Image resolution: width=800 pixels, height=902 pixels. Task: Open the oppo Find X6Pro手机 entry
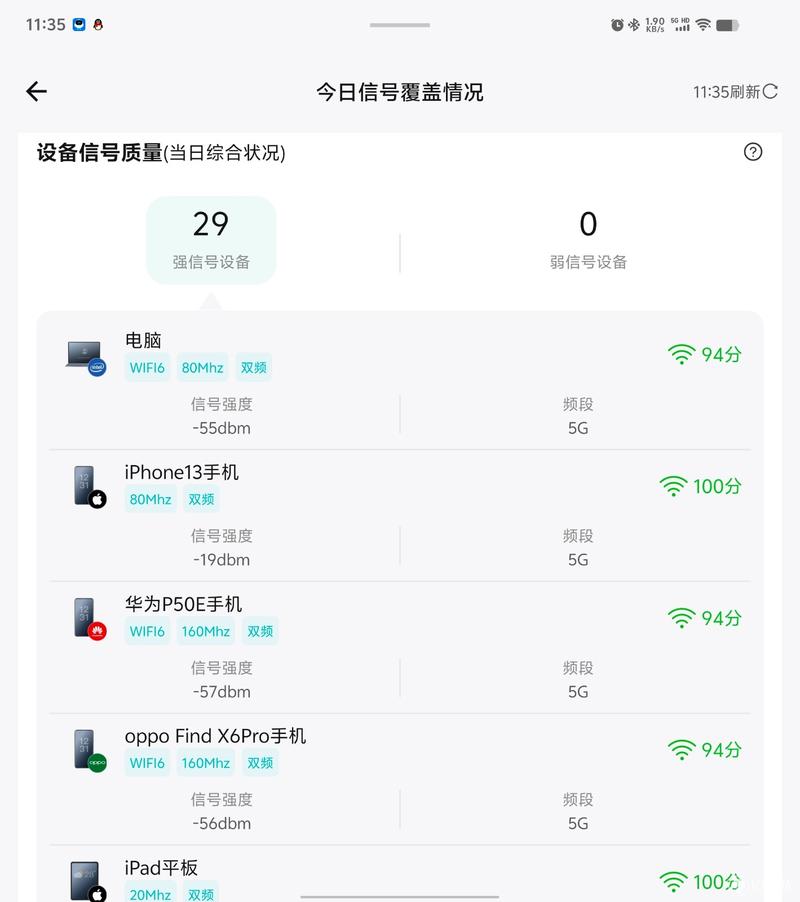(x=400, y=779)
